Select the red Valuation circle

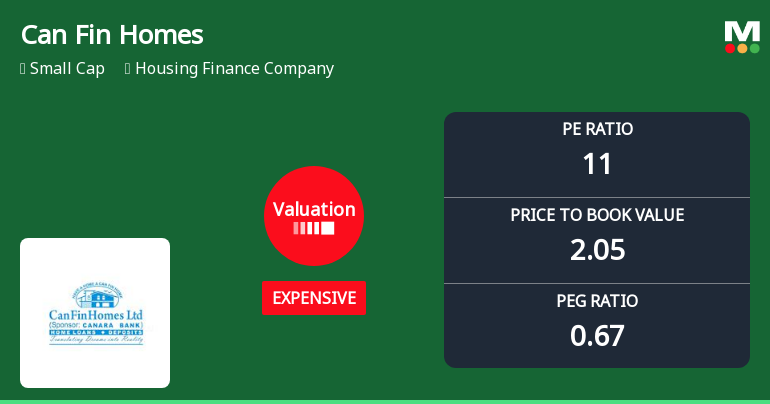pyautogui.click(x=314, y=215)
